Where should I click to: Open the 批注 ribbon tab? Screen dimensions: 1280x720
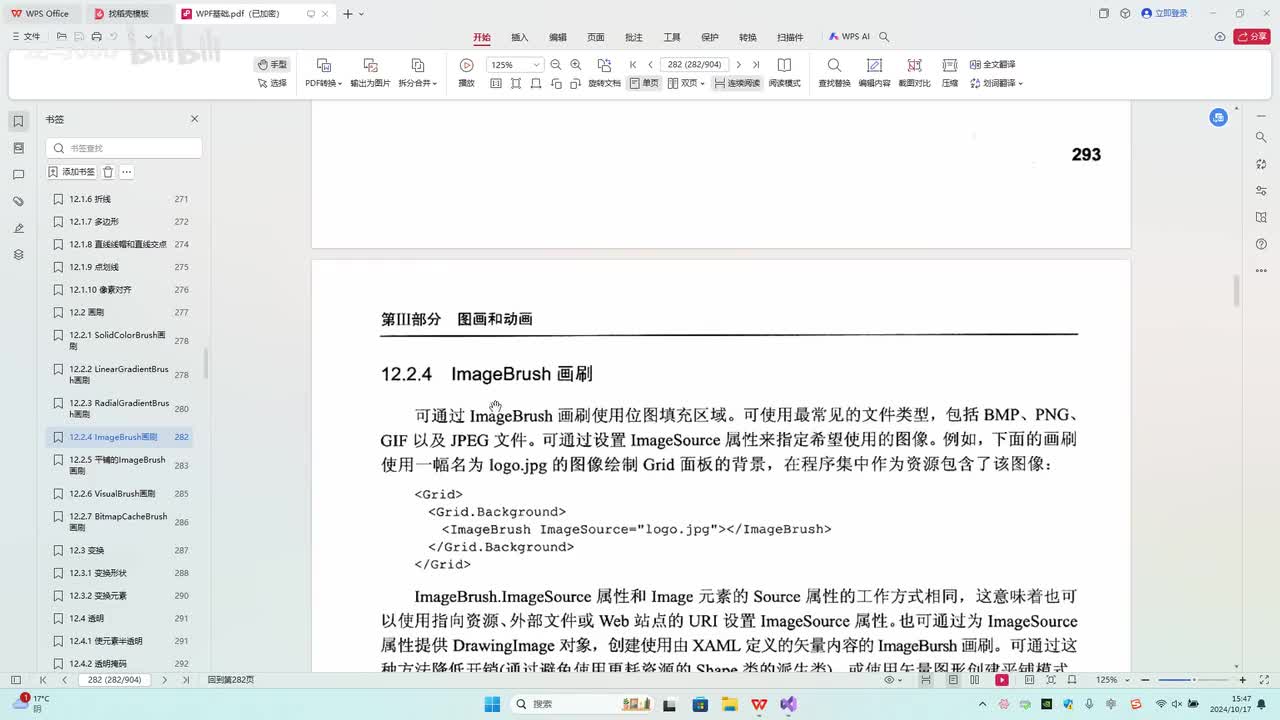(x=634, y=37)
